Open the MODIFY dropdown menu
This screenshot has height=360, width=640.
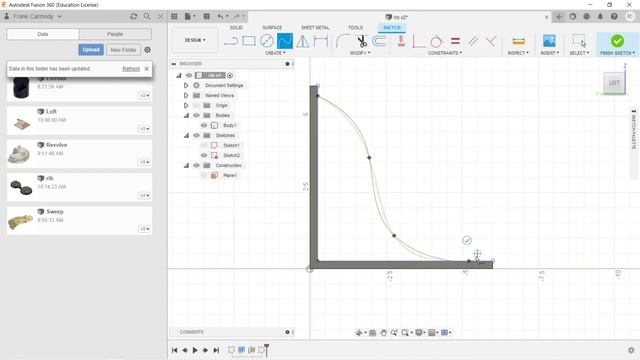point(360,53)
